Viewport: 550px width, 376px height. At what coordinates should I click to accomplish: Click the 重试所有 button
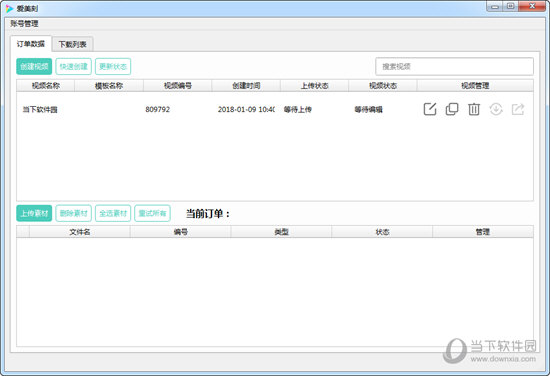coord(152,213)
